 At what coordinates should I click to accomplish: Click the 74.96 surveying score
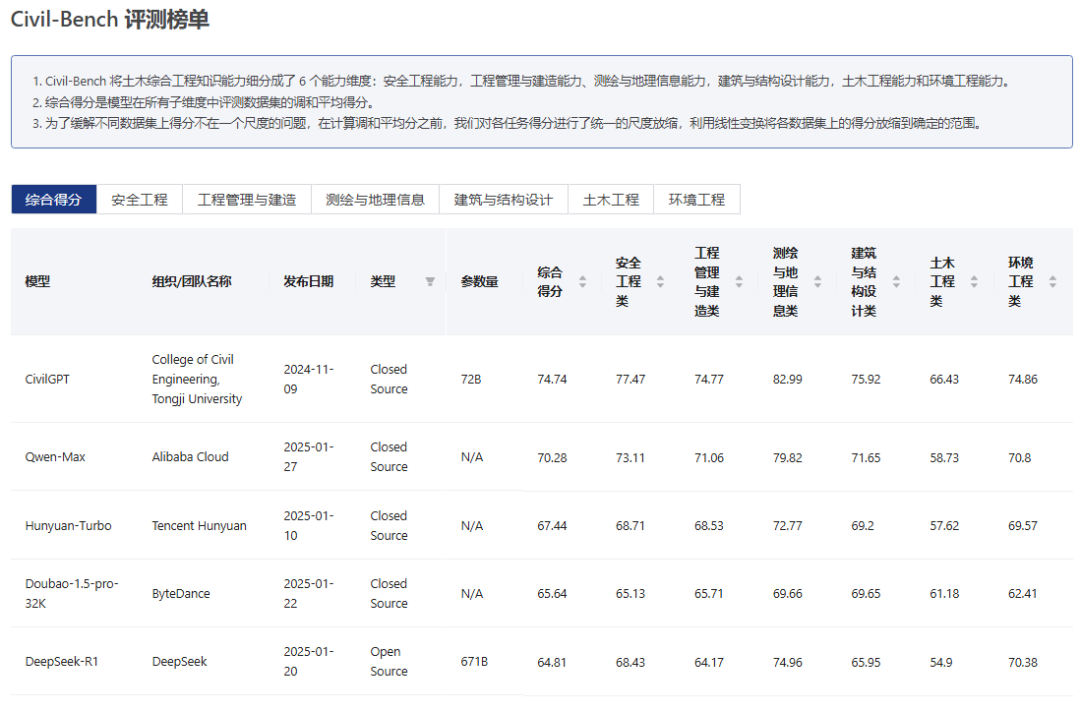tap(788, 662)
